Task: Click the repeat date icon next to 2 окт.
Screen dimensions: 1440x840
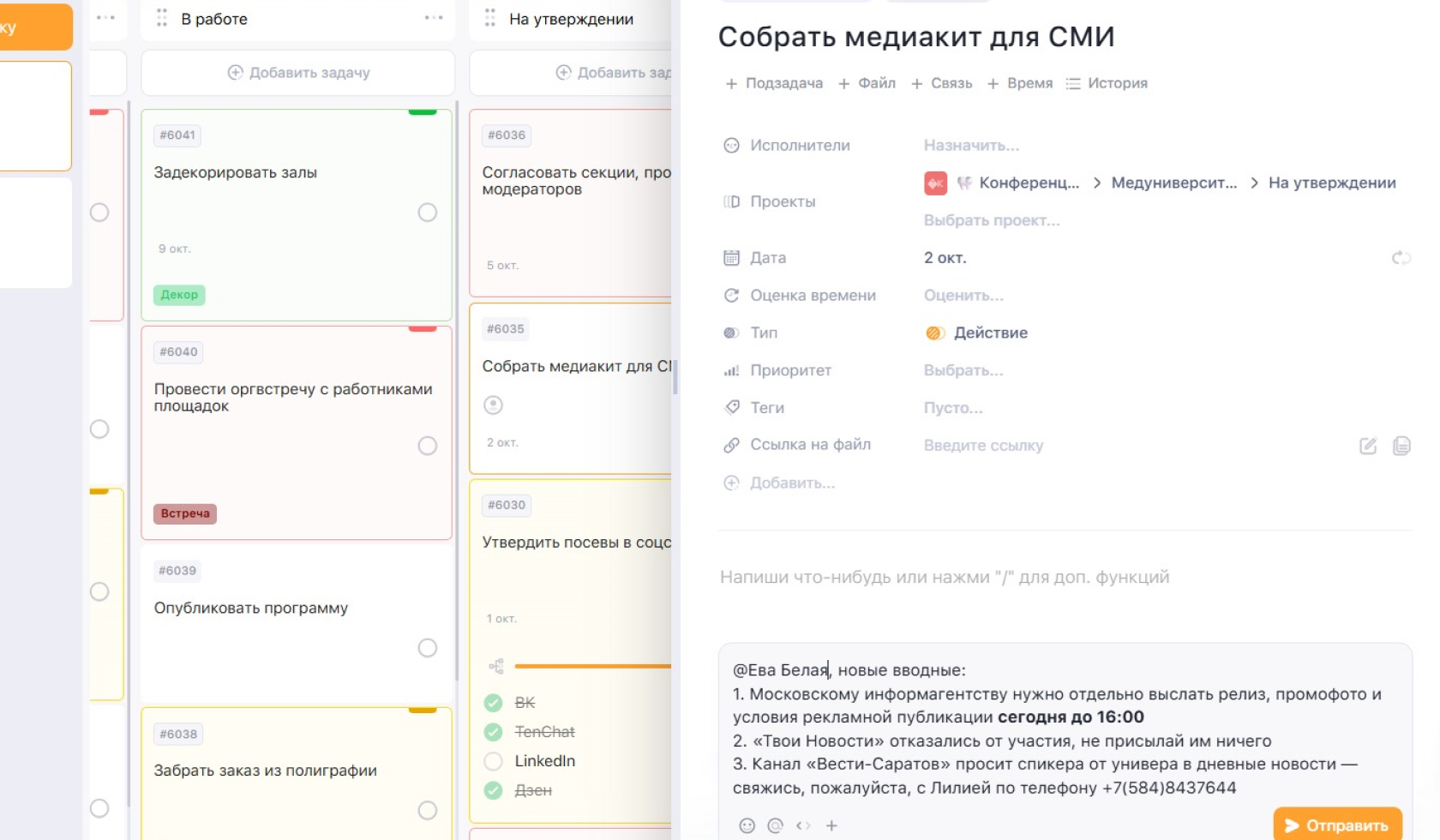Action: click(x=1401, y=258)
